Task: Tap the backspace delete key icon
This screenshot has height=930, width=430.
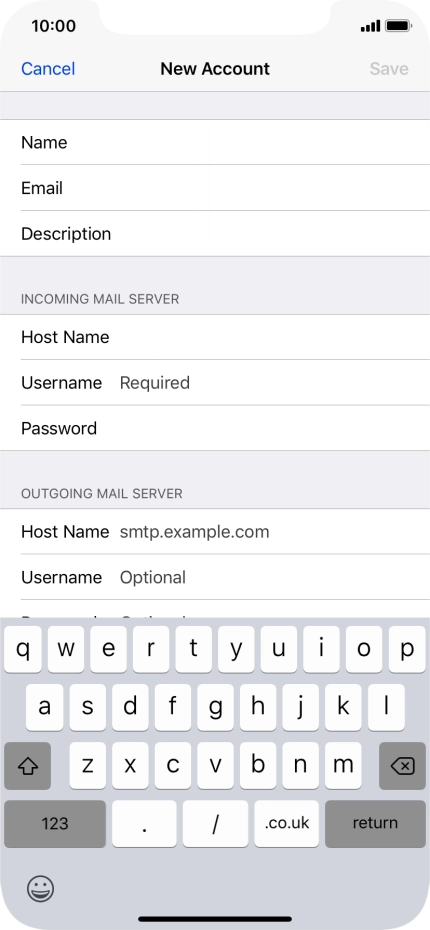Action: pyautogui.click(x=402, y=765)
